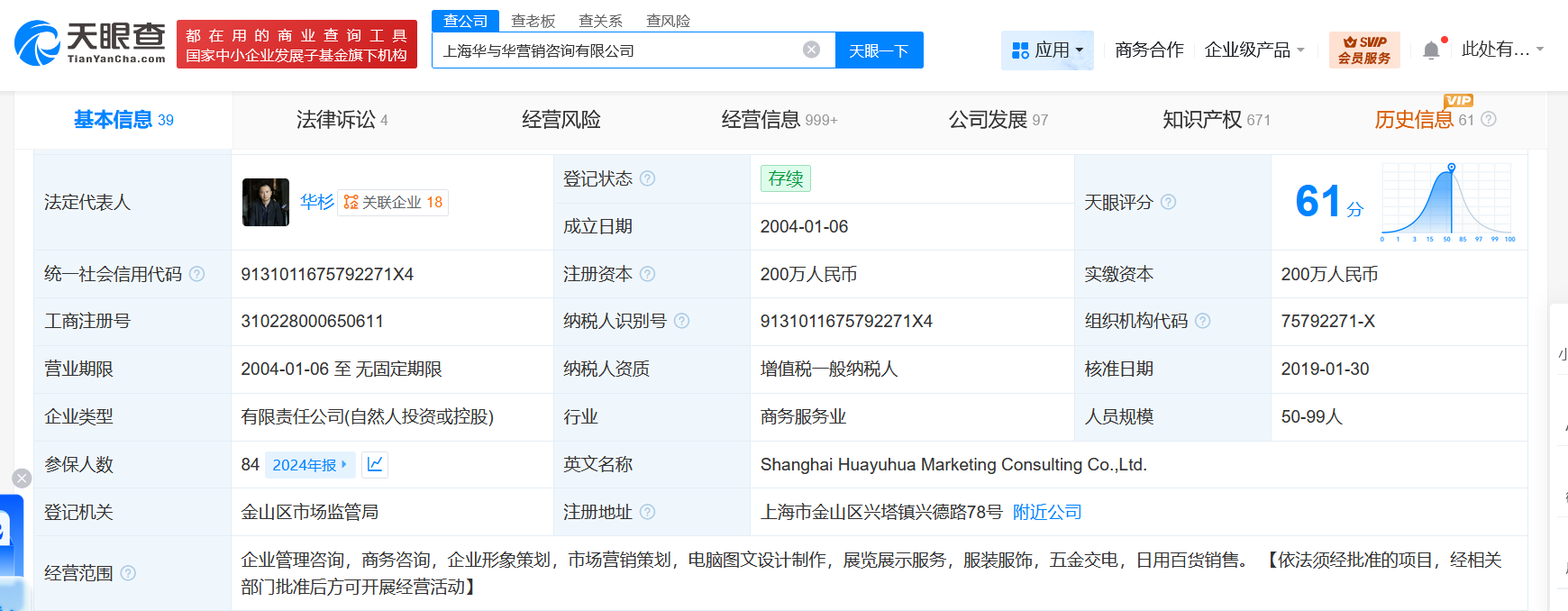Click the insured headcount trend chart icon
This screenshot has height=611, width=1568.
tap(375, 464)
